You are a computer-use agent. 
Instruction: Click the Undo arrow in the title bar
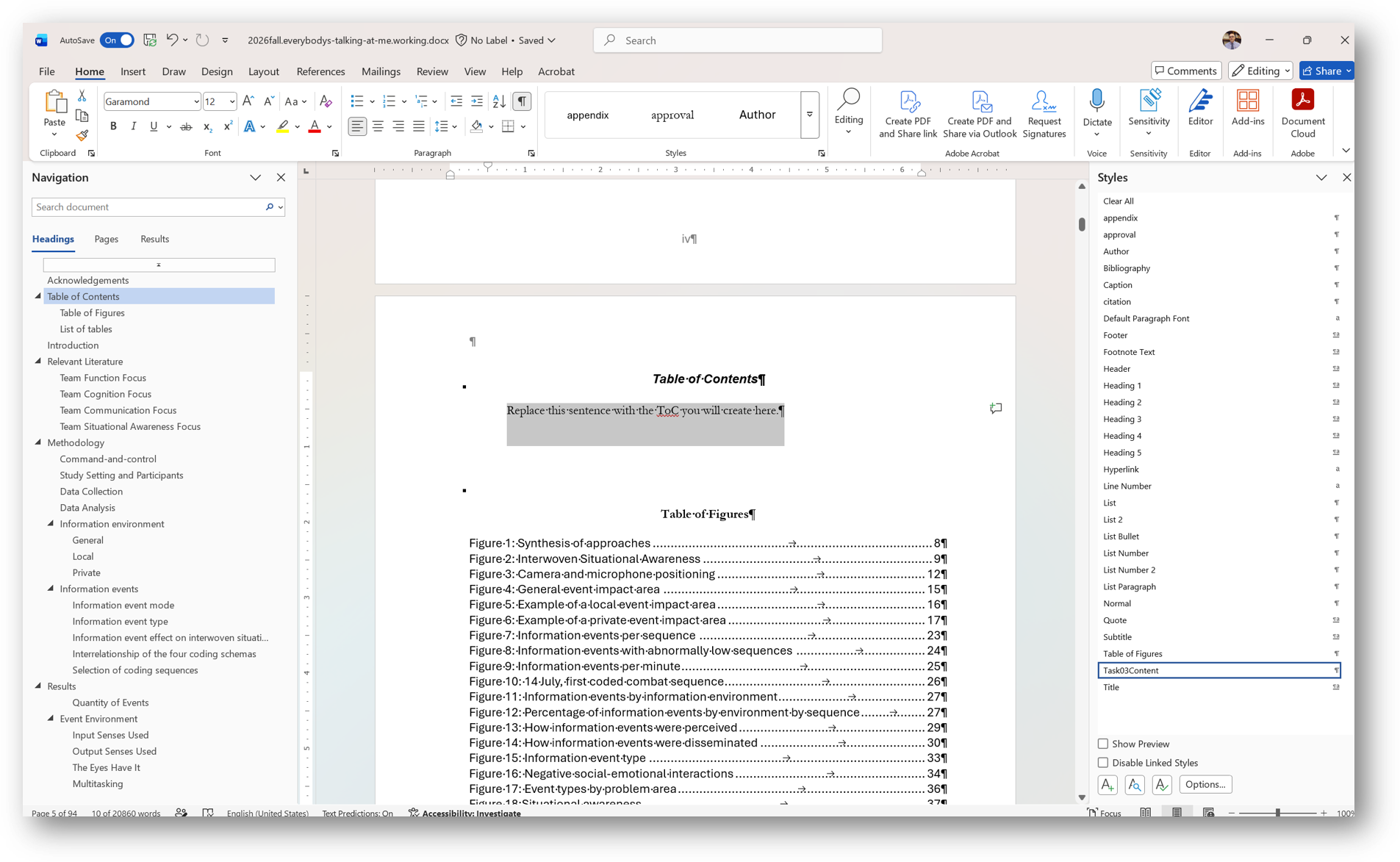click(x=172, y=40)
